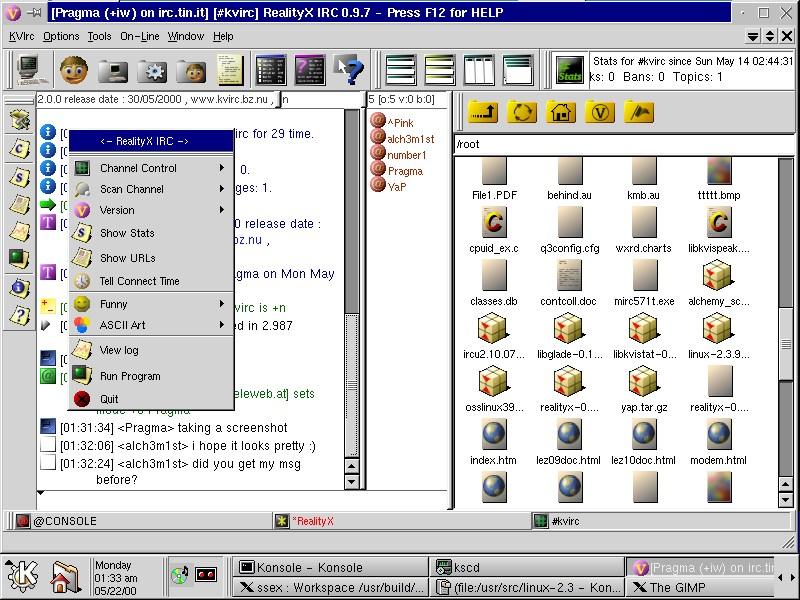Click the single maximized window layout icon

point(518,70)
